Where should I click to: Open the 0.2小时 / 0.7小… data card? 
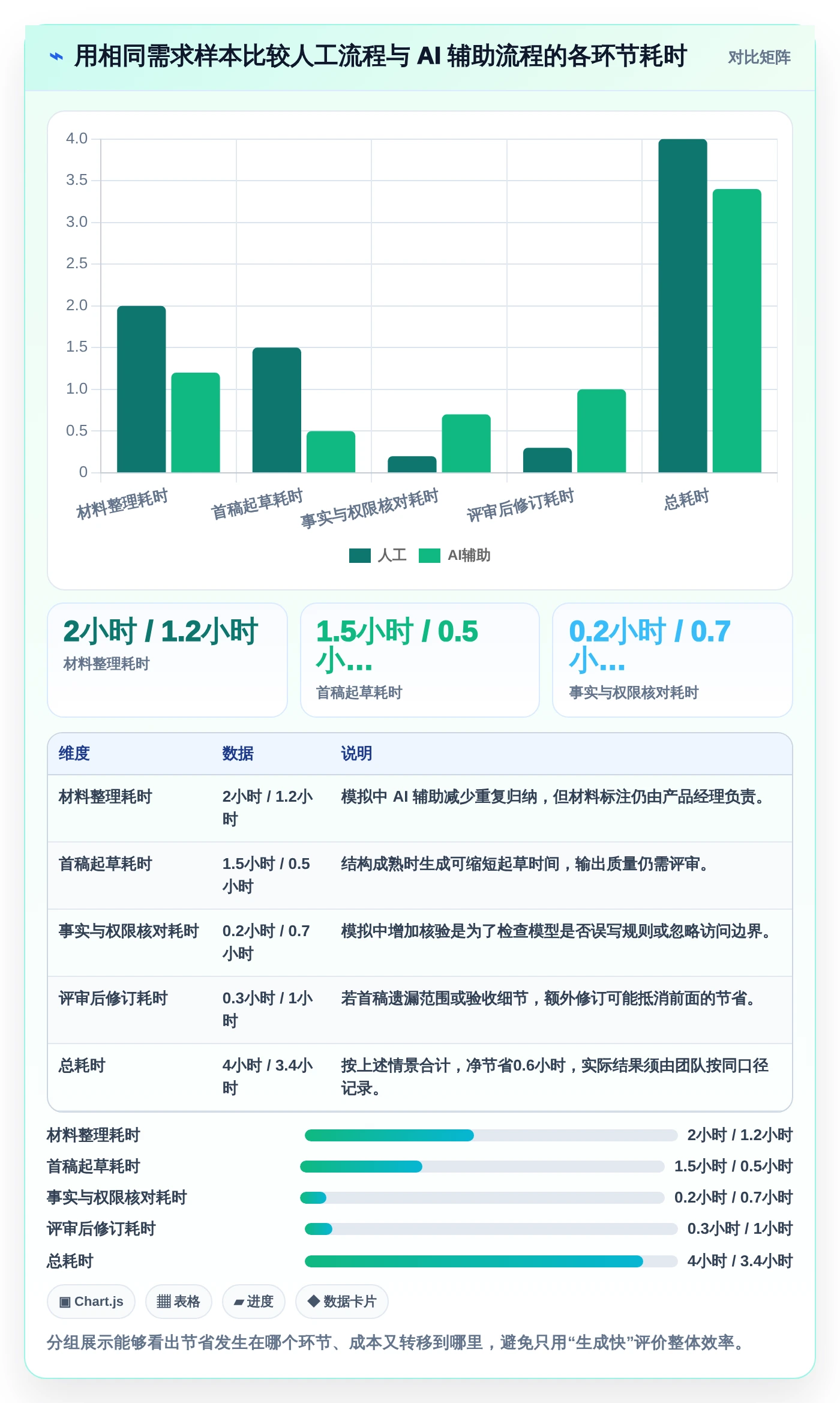pos(673,660)
